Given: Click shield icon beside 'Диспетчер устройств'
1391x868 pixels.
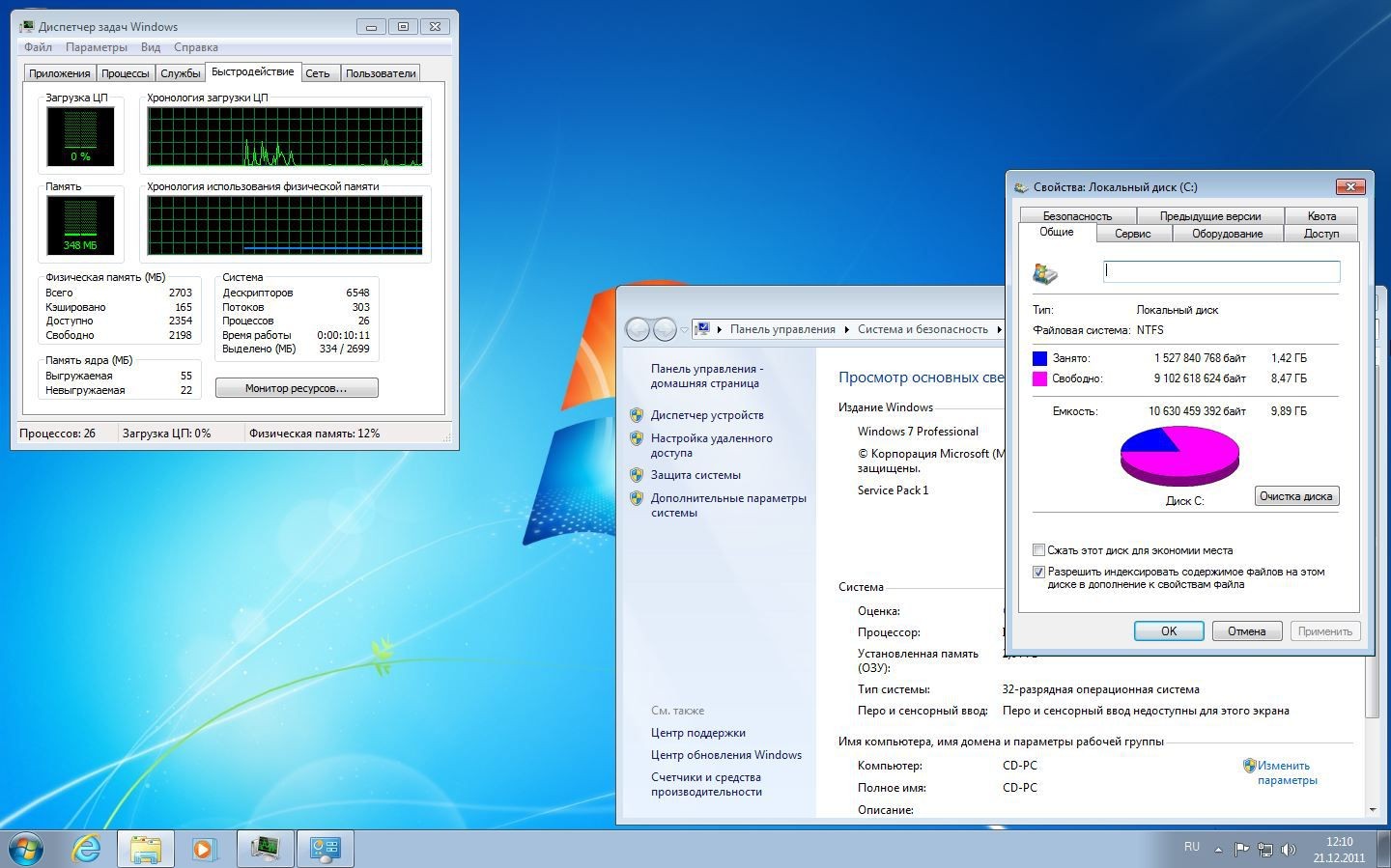Looking at the screenshot, I should [x=637, y=415].
